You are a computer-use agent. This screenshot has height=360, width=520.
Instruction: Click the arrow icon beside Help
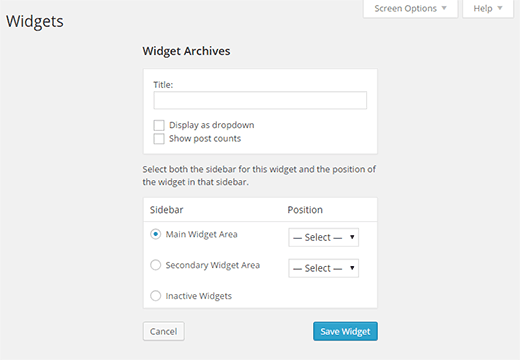point(500,8)
